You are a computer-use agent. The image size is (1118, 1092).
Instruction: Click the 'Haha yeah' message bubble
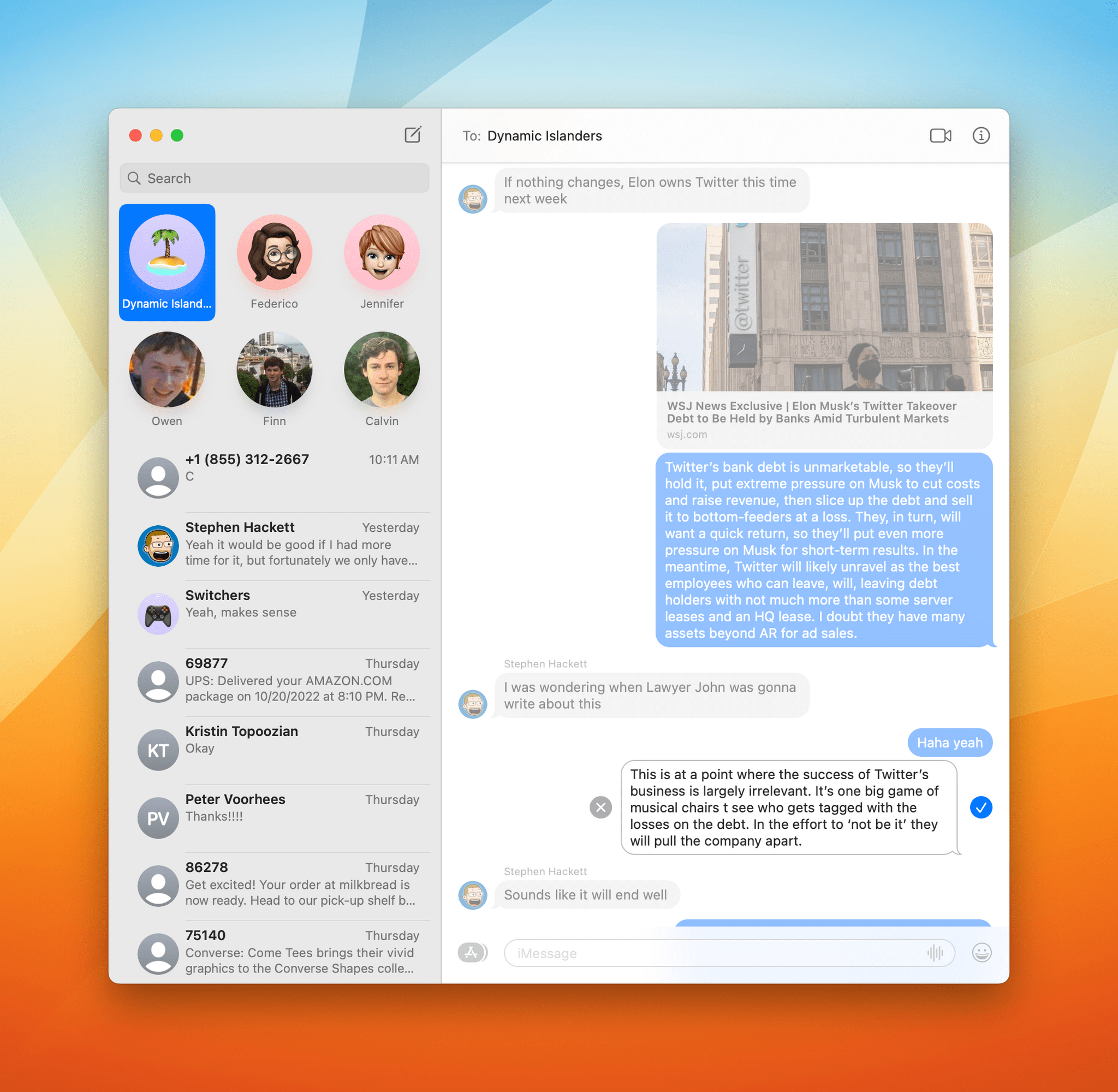click(949, 742)
